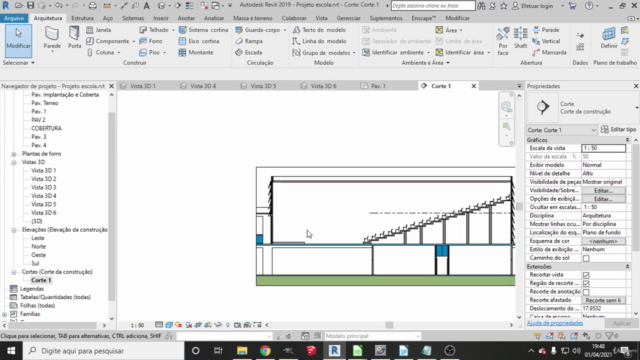Open the Arquivo menu
Viewport: 640px width, 360px height.
click(14, 18)
